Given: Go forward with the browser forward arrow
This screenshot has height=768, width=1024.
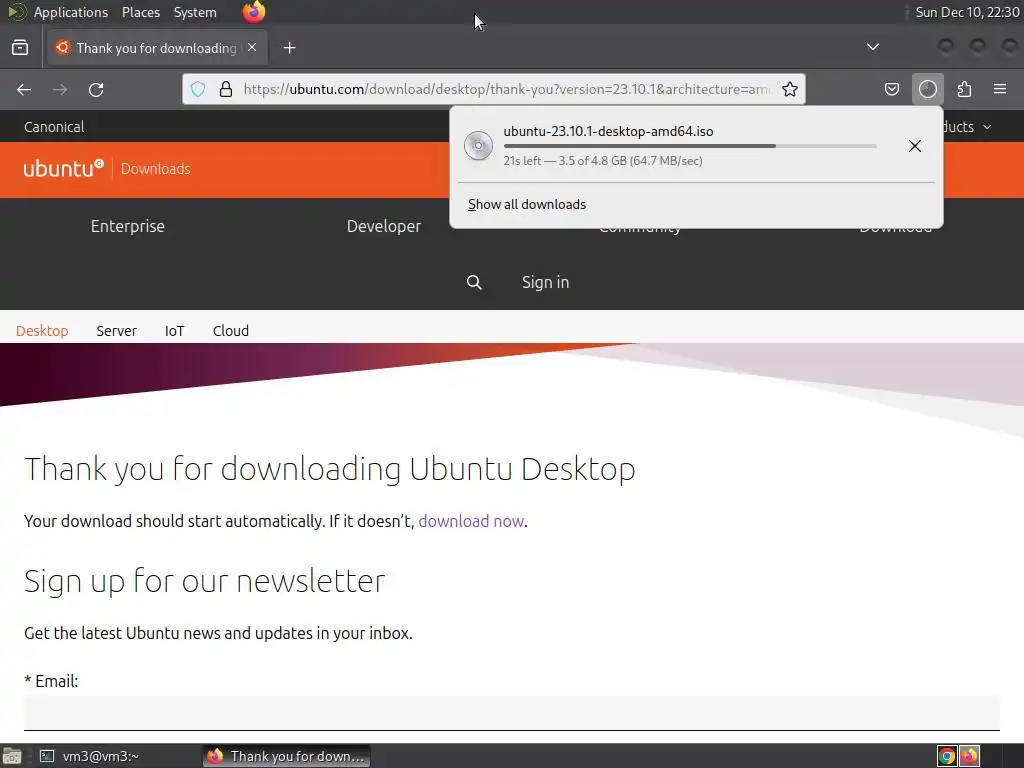Looking at the screenshot, I should [60, 89].
